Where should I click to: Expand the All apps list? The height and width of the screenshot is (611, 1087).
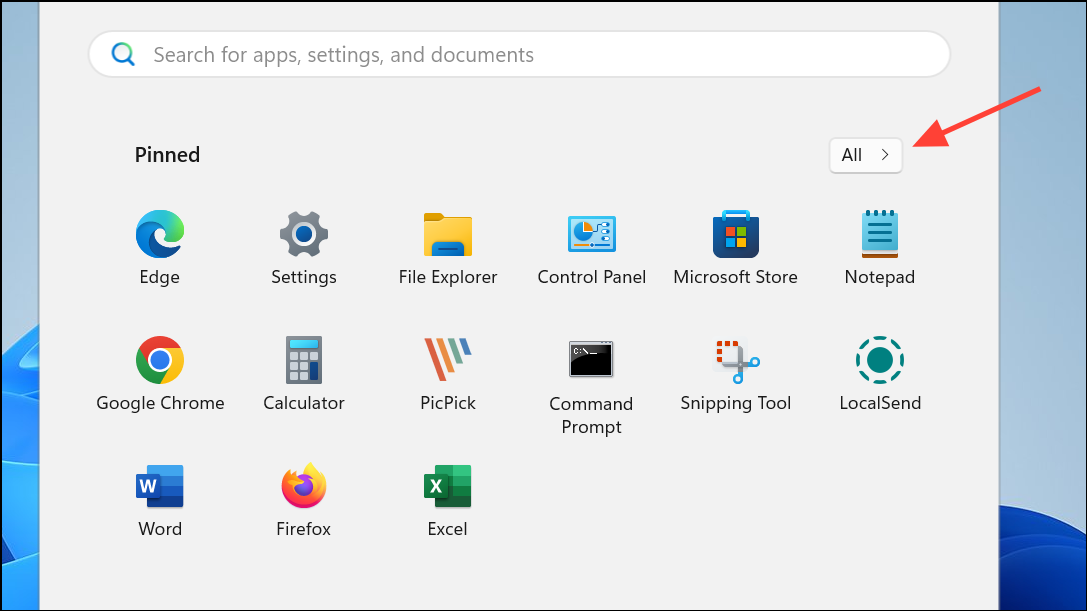click(864, 155)
